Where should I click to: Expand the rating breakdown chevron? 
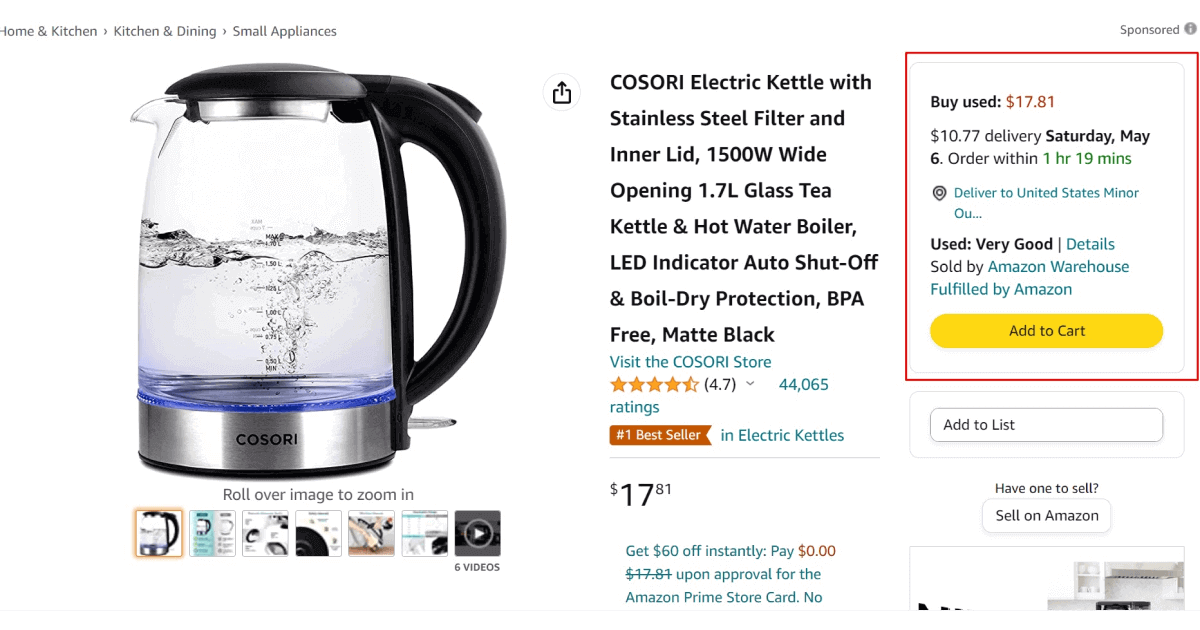751,385
